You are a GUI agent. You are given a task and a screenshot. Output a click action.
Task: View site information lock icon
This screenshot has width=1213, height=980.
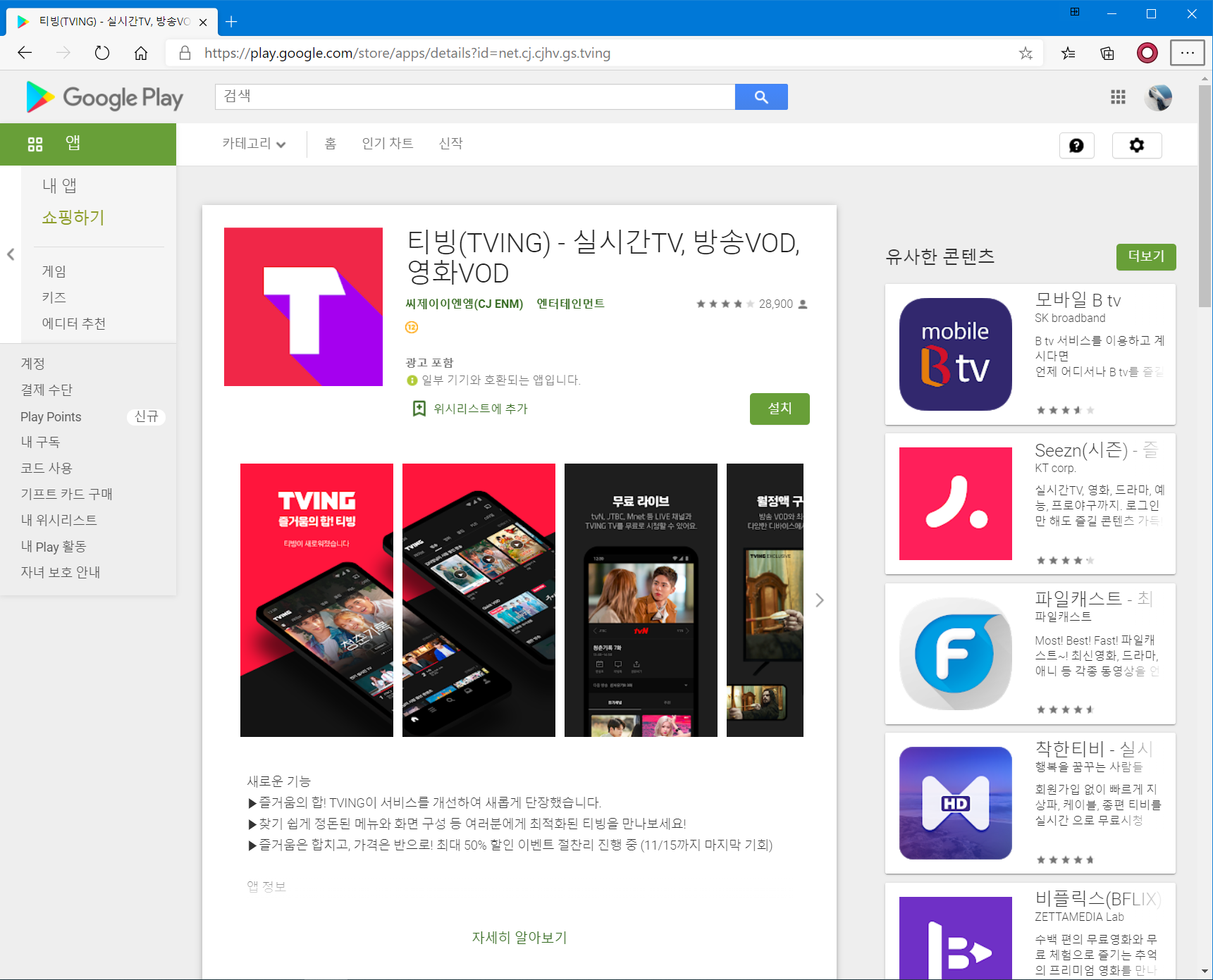[185, 53]
